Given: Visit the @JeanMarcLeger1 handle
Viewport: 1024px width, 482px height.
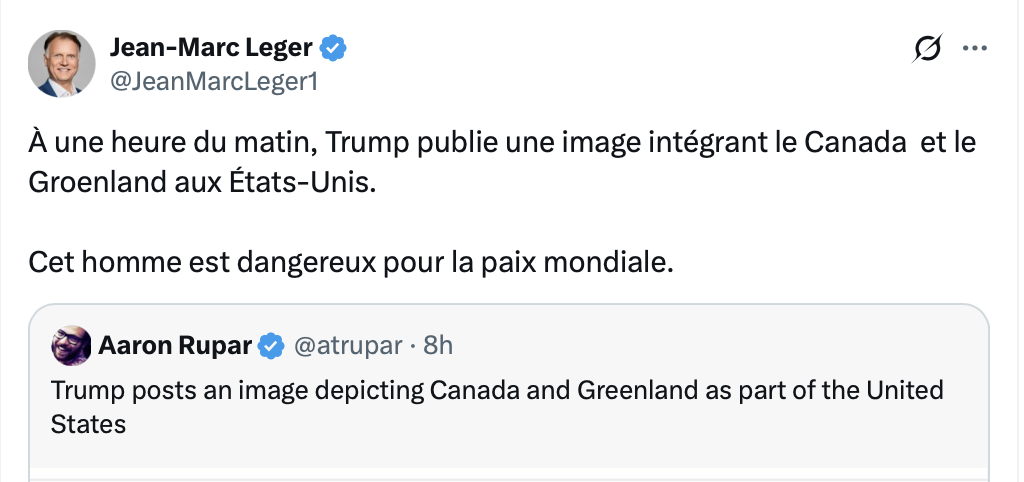Looking at the screenshot, I should 212,81.
